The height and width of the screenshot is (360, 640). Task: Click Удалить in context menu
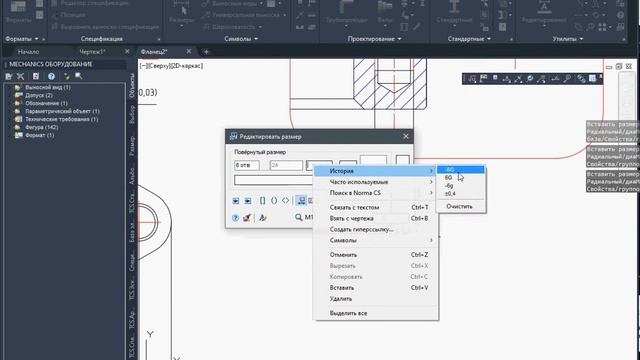pyautogui.click(x=376, y=299)
